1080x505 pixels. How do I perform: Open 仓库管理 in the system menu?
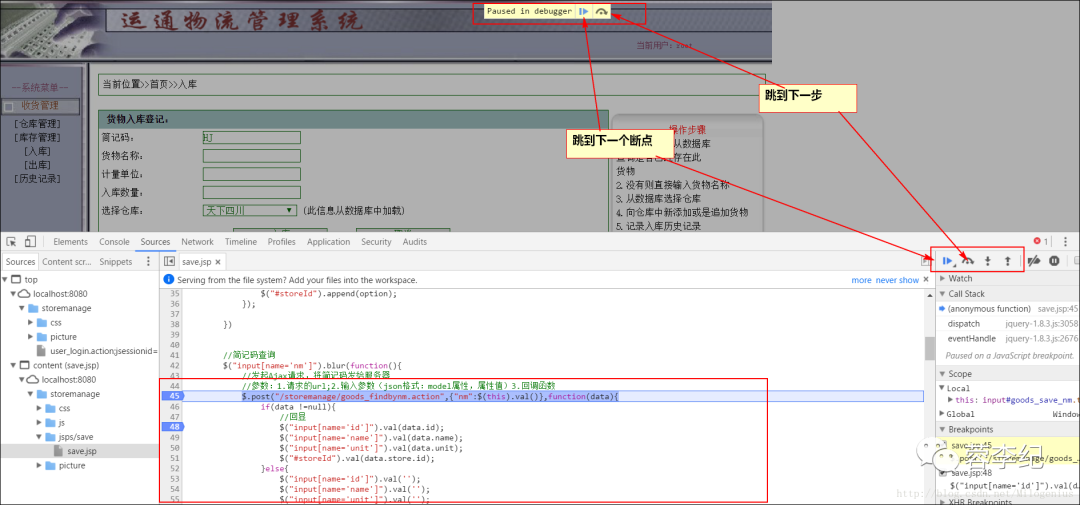point(37,124)
